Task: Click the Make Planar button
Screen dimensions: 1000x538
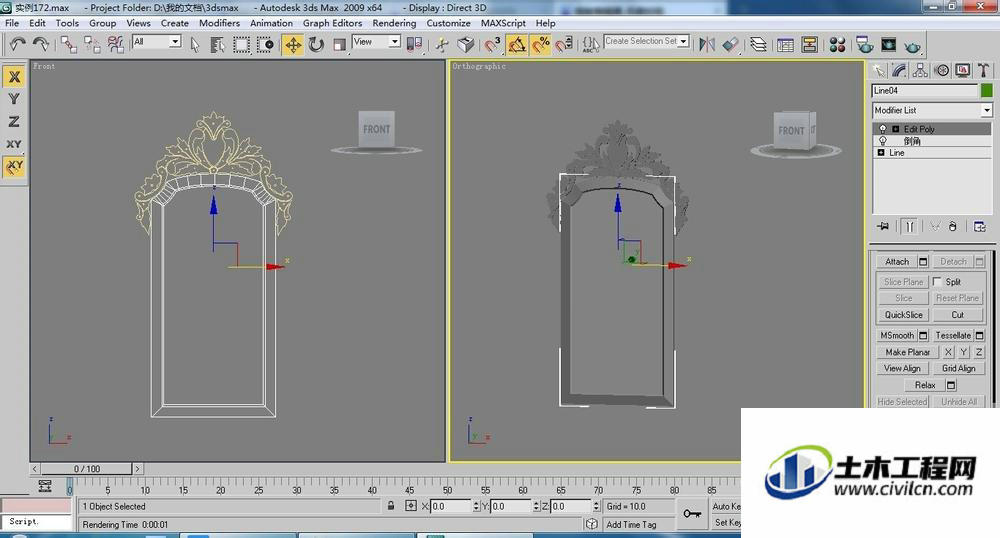Action: 908,352
